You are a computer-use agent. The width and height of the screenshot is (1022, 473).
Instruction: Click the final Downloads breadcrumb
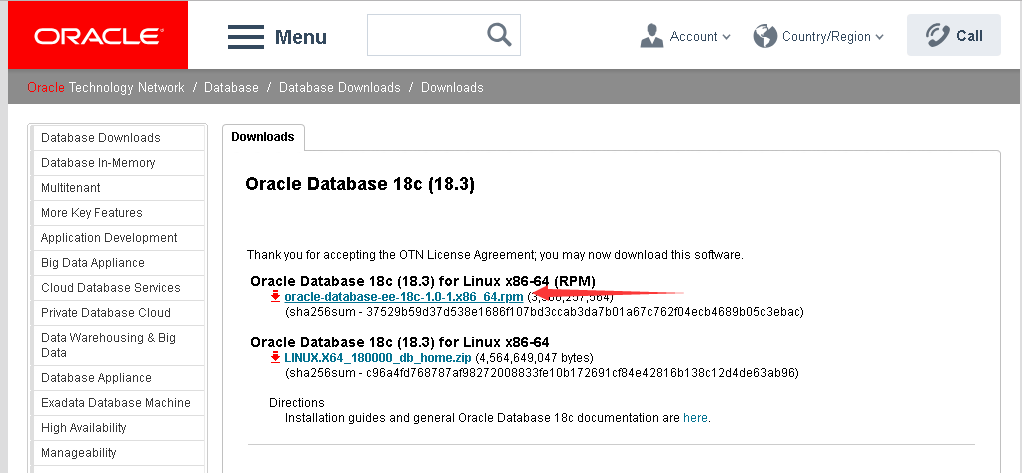point(452,87)
